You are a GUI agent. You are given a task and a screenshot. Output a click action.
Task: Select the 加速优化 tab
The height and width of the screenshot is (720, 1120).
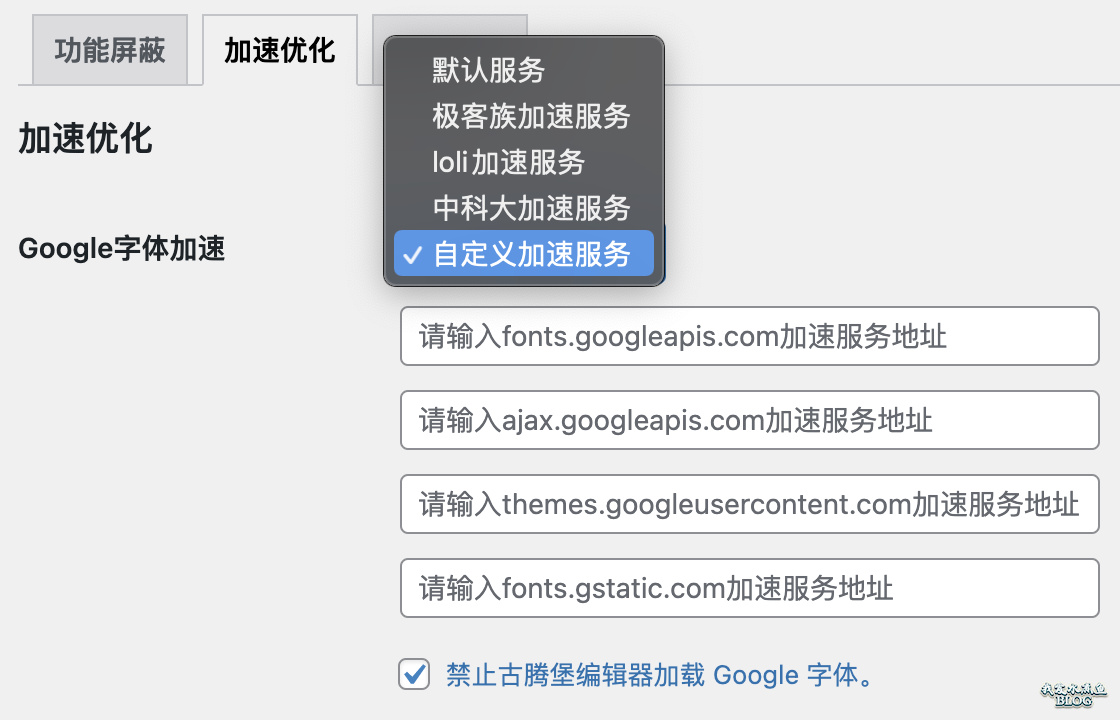click(280, 50)
